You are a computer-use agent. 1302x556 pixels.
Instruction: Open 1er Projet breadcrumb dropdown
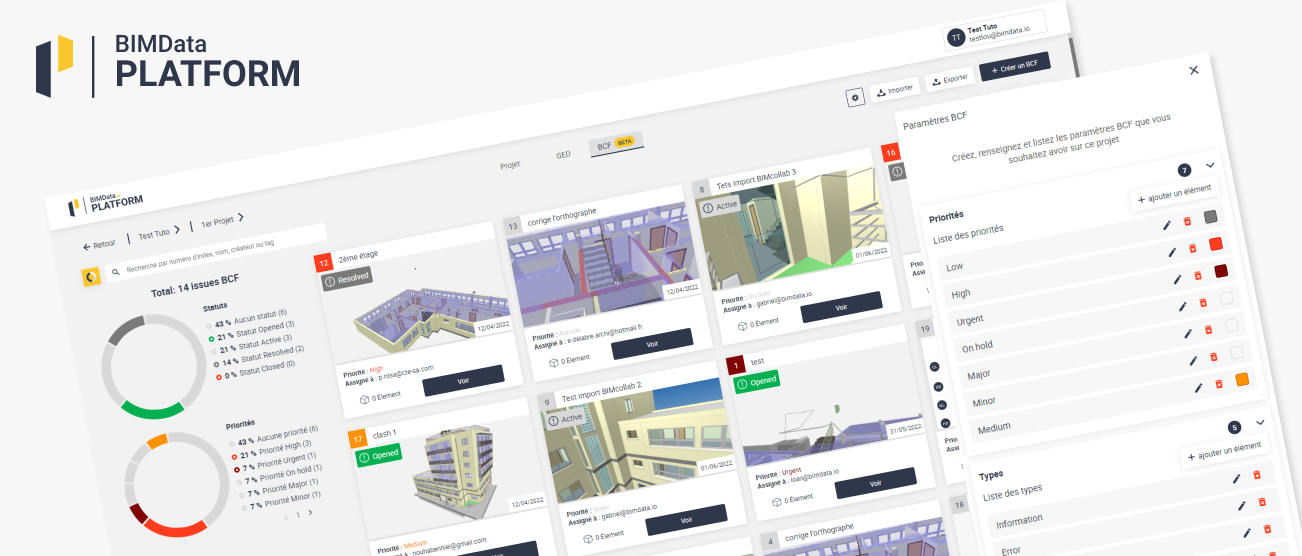tap(222, 220)
